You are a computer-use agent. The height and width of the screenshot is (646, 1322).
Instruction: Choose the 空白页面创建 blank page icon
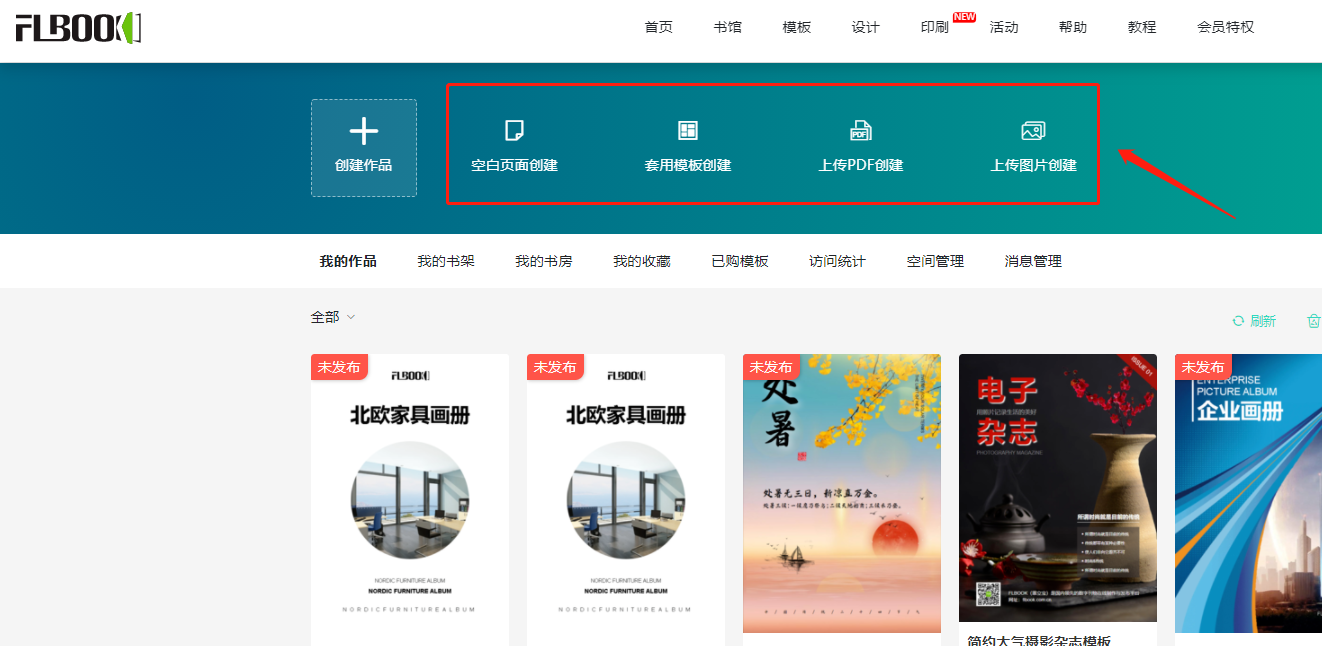click(x=514, y=130)
